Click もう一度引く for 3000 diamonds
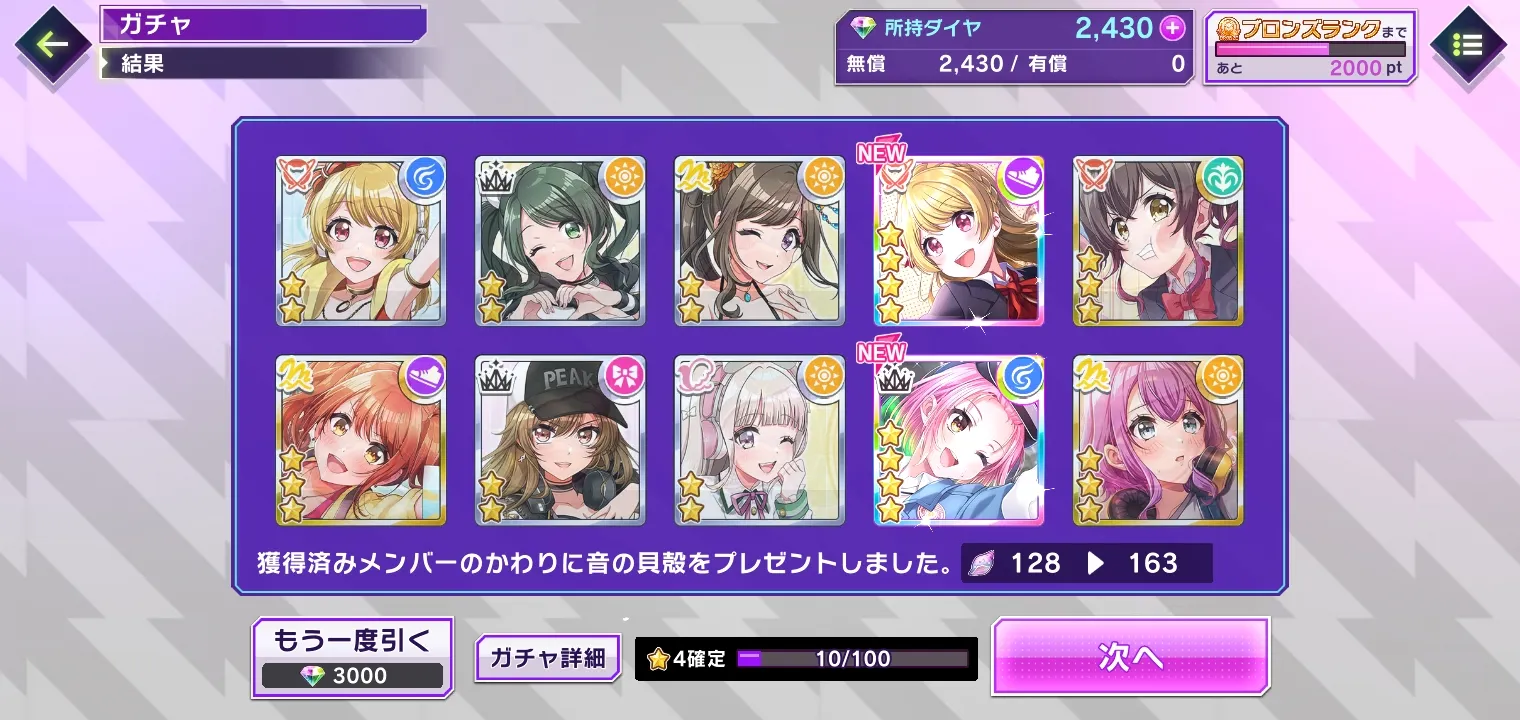The height and width of the screenshot is (720, 1520). click(352, 657)
